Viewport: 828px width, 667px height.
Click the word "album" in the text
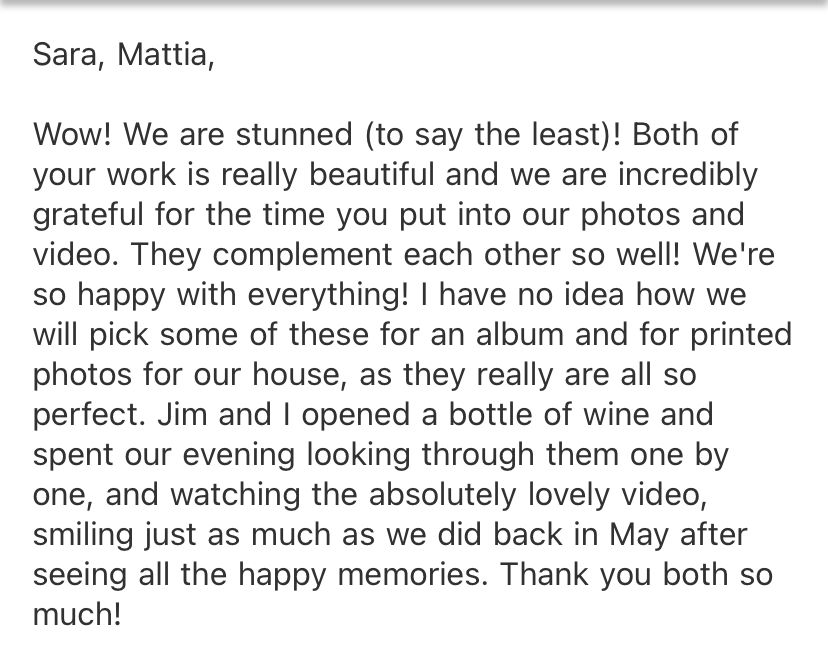pos(520,335)
